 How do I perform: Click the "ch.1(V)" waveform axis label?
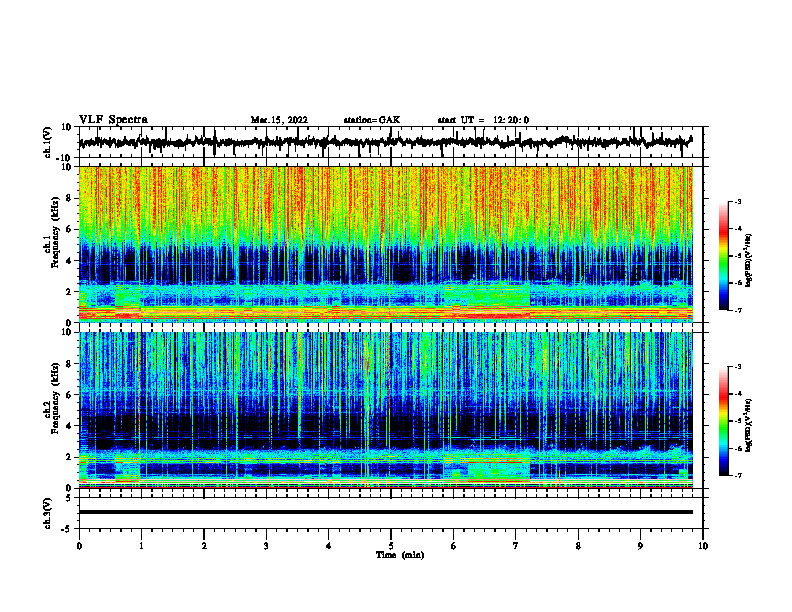click(x=48, y=142)
